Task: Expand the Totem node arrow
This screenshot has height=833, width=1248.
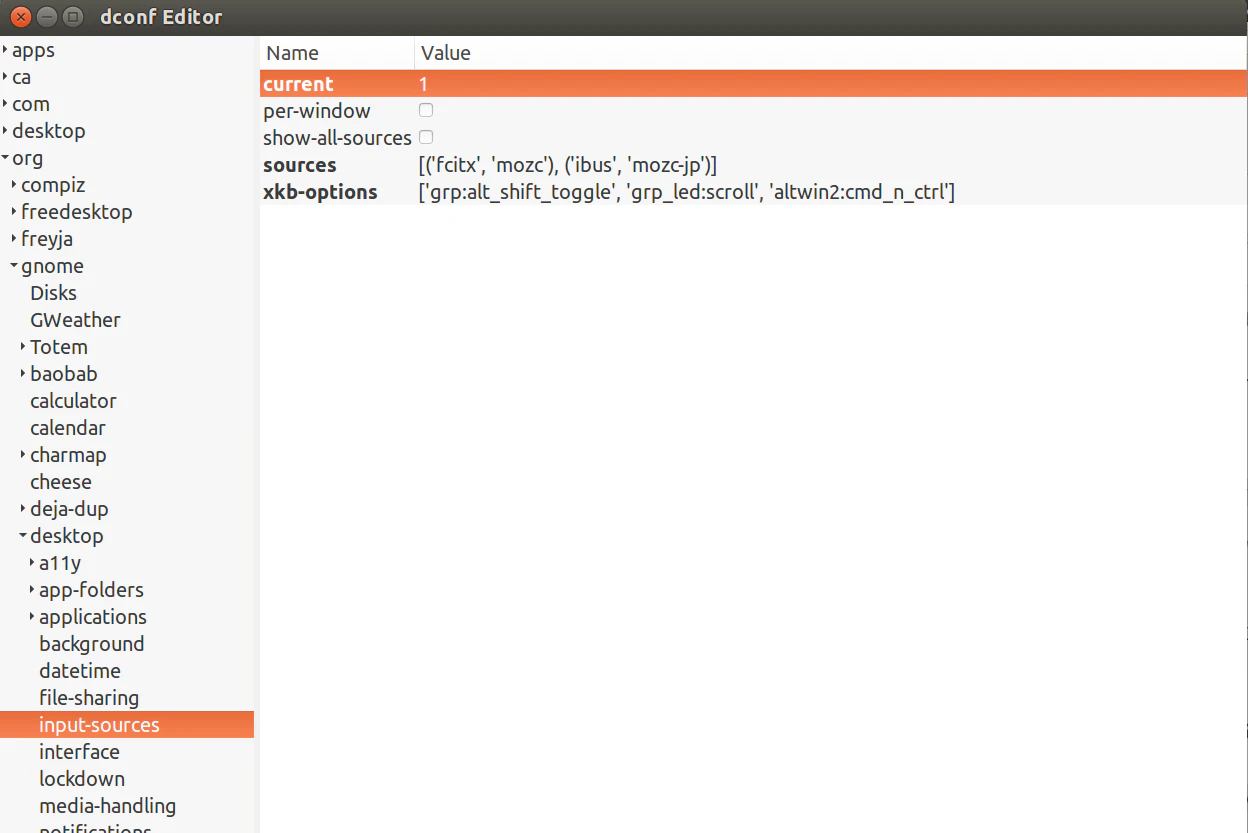Action: (x=23, y=347)
